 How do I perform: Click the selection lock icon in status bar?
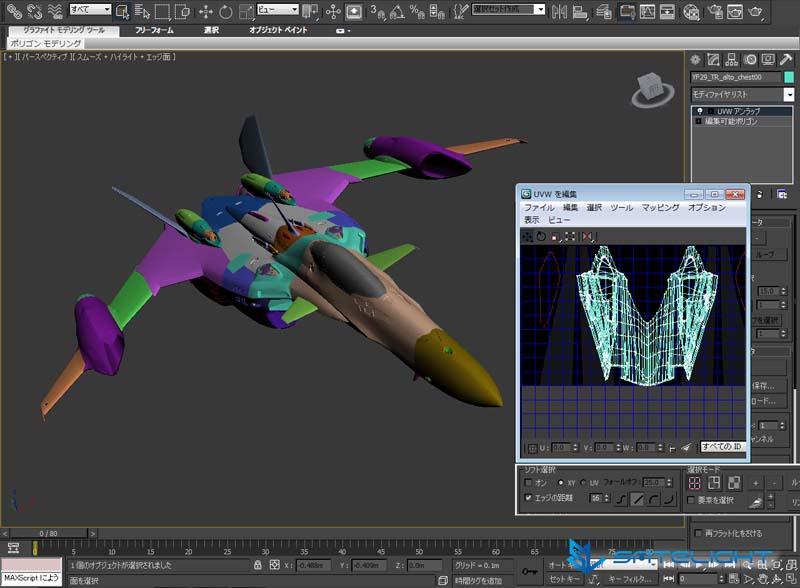point(258,565)
